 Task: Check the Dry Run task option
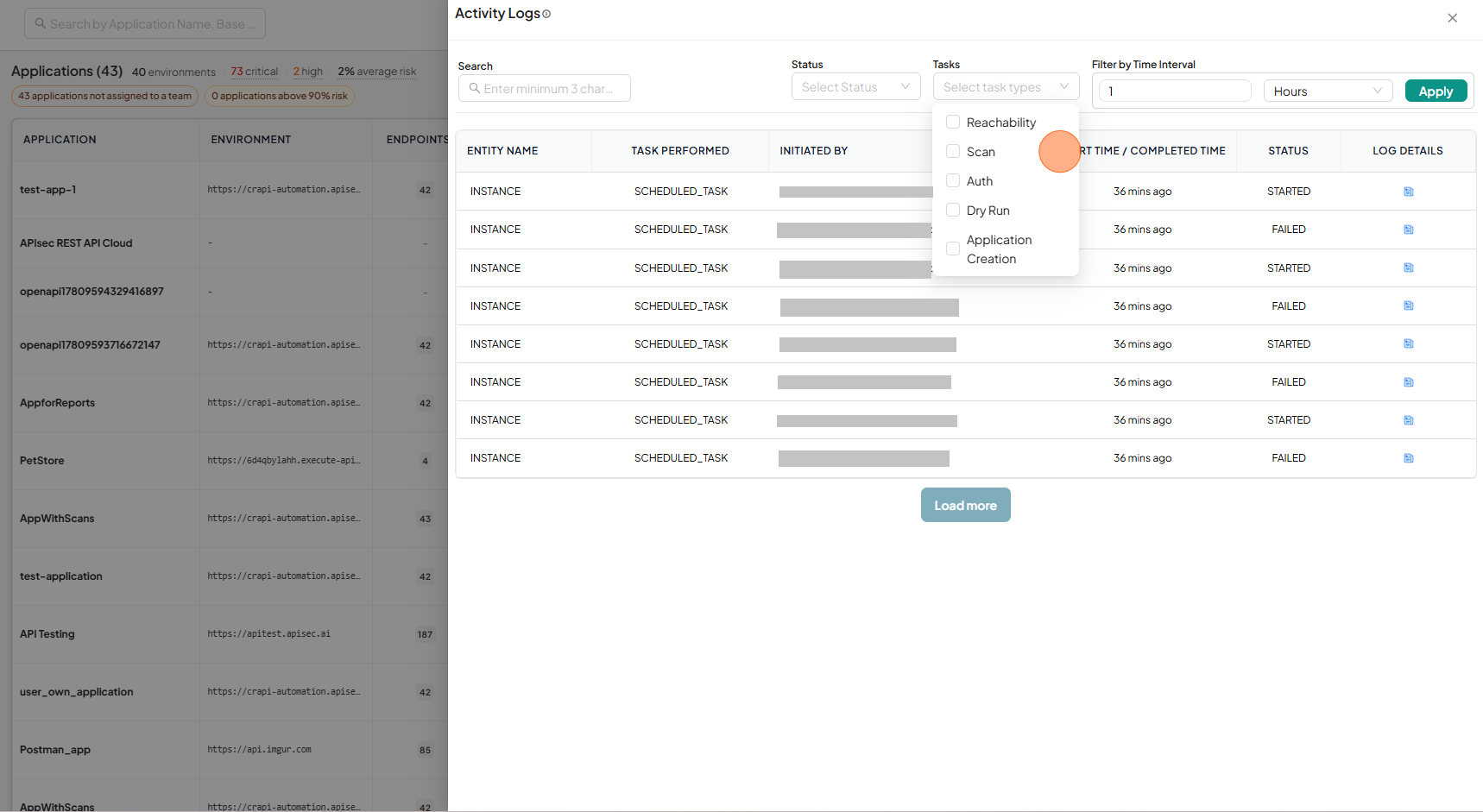[953, 210]
